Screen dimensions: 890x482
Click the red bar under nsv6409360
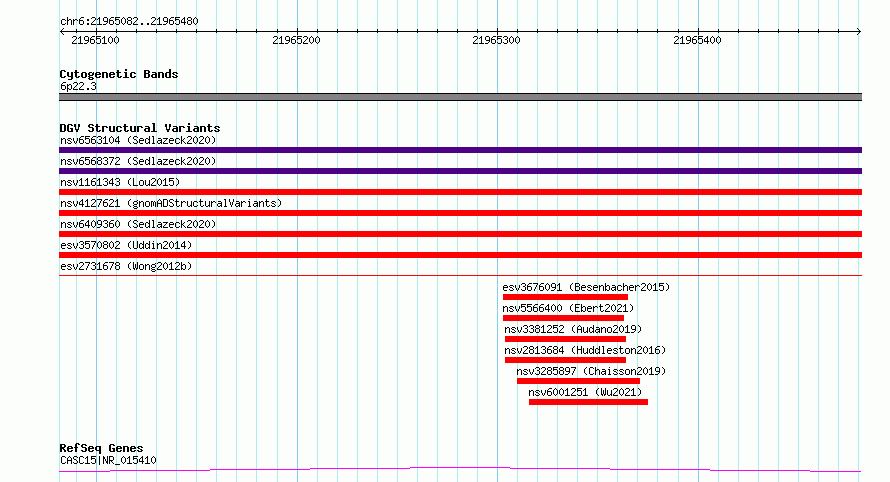[460, 234]
